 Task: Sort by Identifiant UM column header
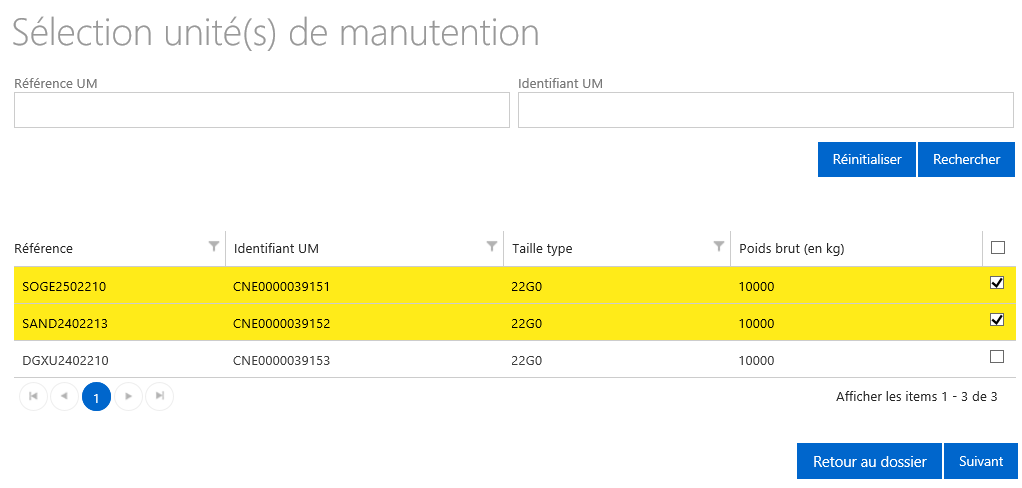coord(276,248)
